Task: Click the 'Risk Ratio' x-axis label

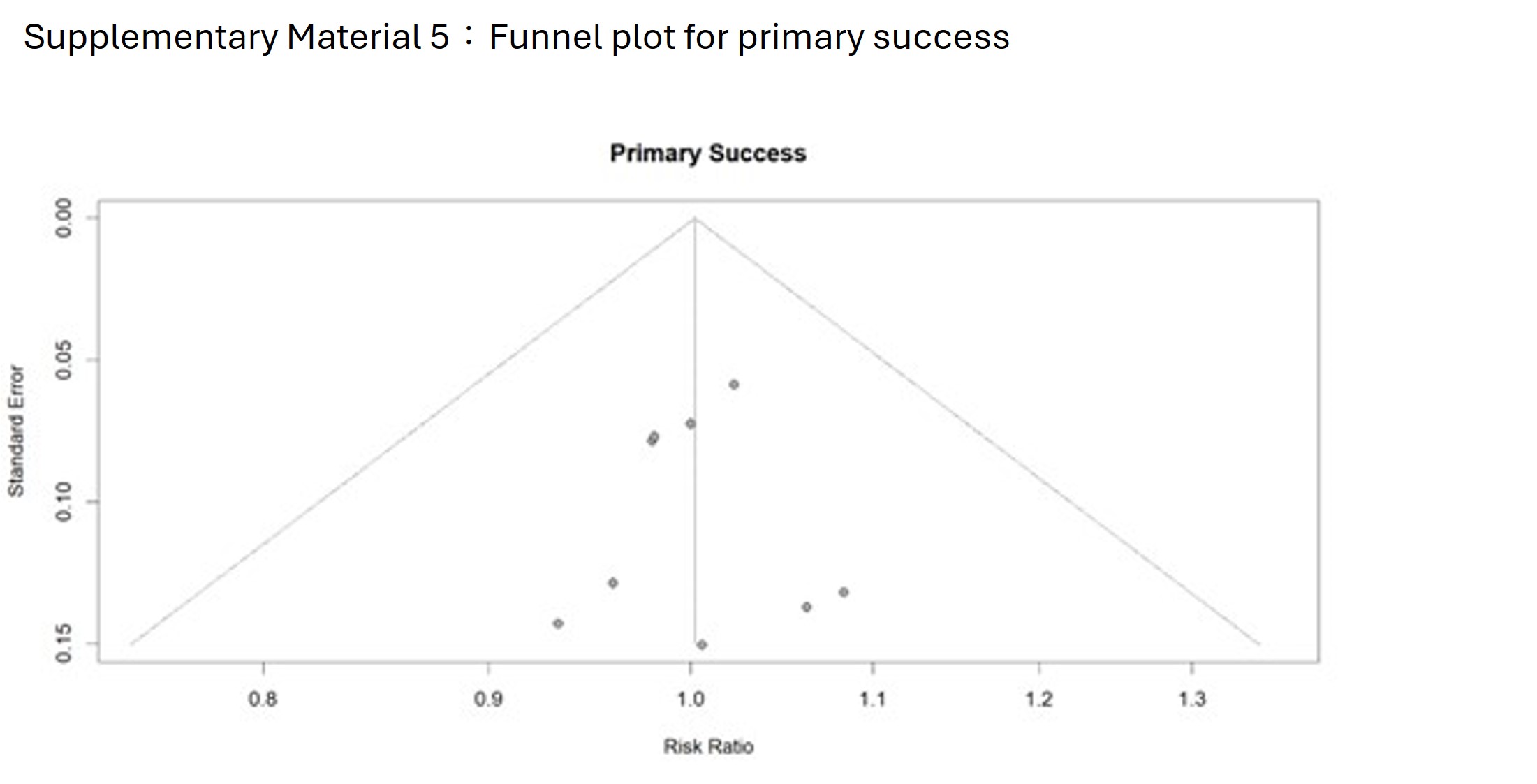Action: click(708, 747)
